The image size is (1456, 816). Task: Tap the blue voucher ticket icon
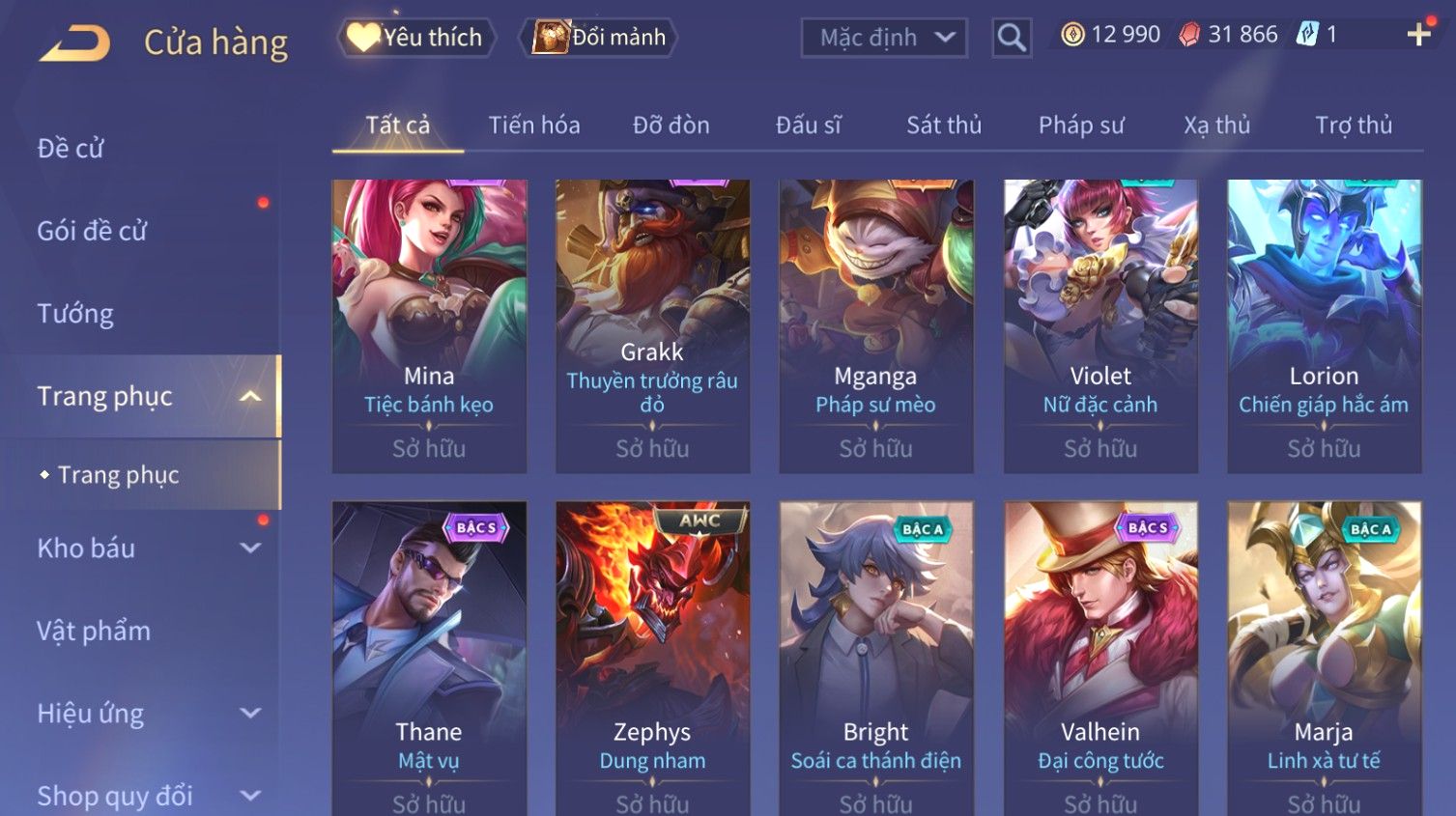point(1307,35)
